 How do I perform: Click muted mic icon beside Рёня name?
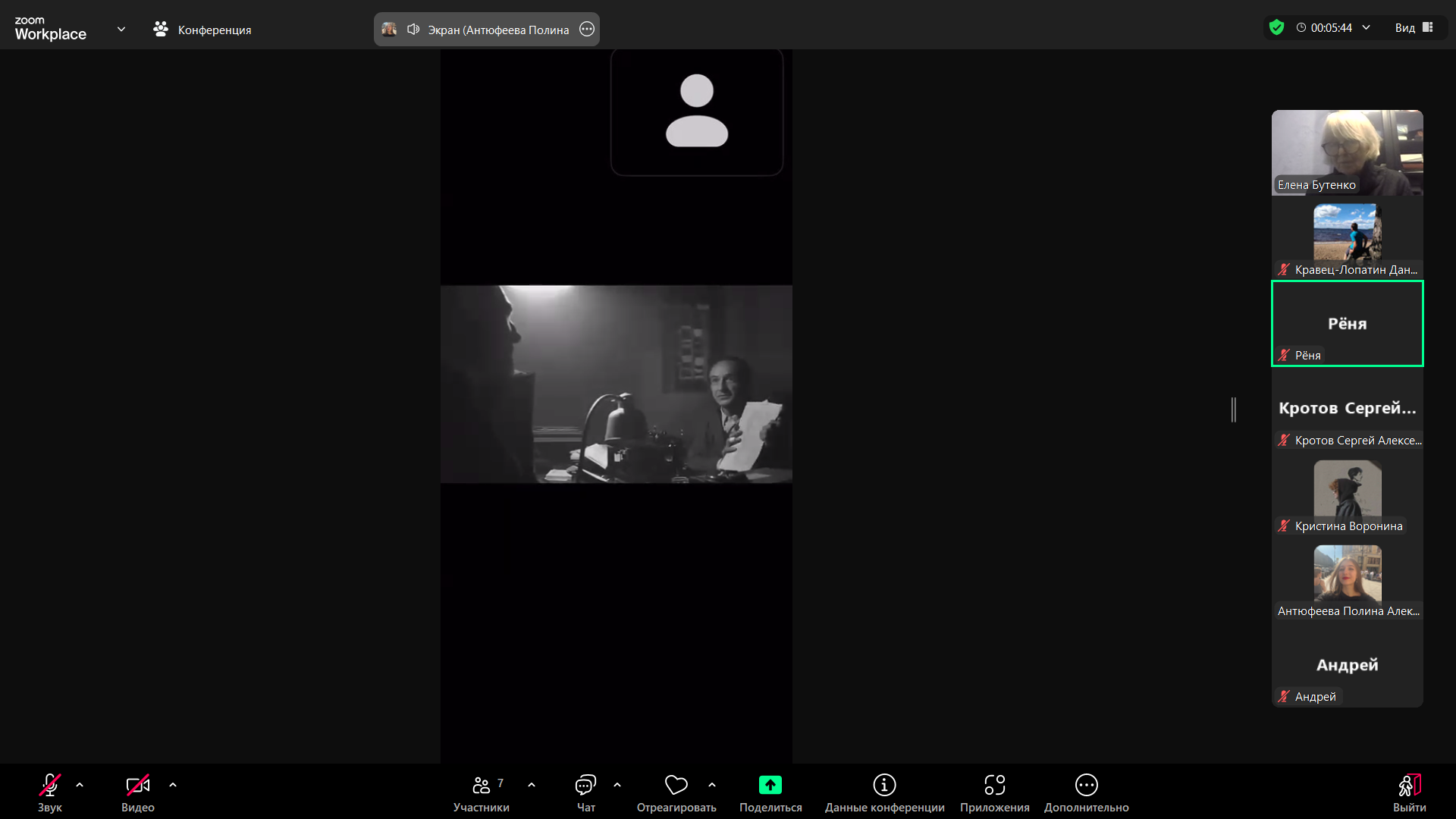pos(1284,355)
